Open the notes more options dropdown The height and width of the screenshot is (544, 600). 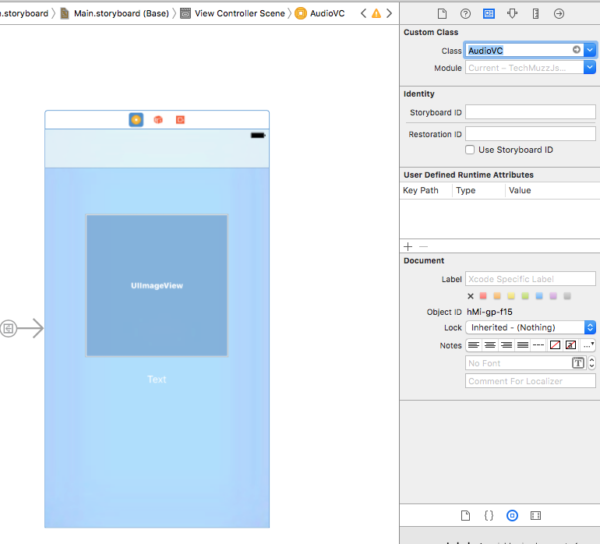tap(588, 345)
